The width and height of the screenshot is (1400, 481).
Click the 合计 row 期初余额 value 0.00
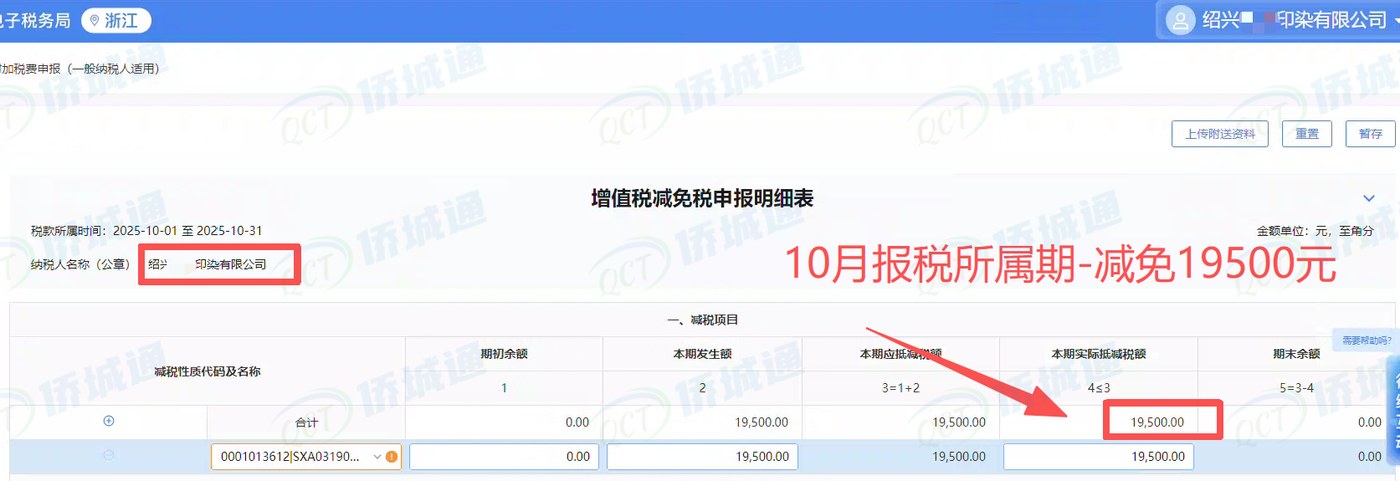[577, 422]
